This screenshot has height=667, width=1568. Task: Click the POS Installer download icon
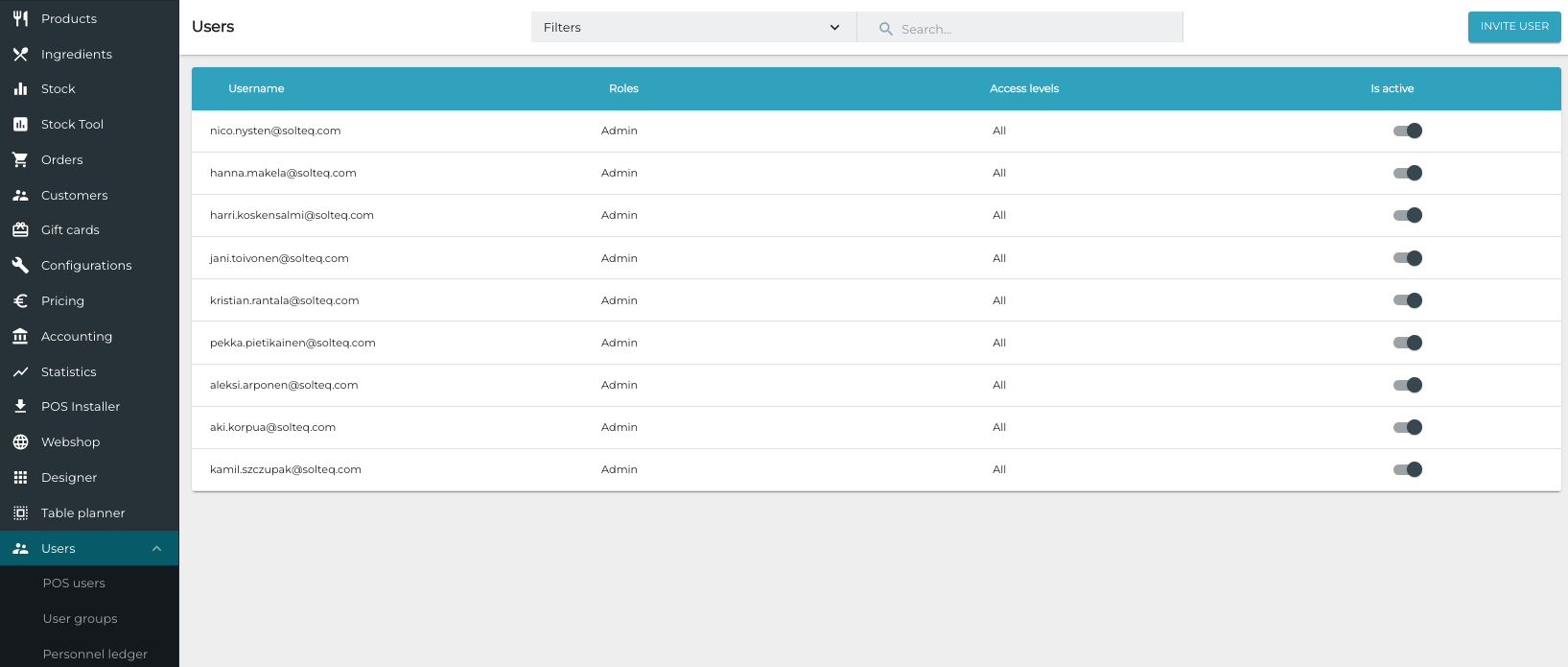[20, 407]
